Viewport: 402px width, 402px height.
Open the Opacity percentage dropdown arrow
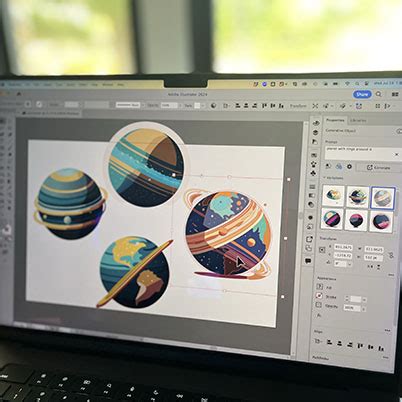(364, 309)
